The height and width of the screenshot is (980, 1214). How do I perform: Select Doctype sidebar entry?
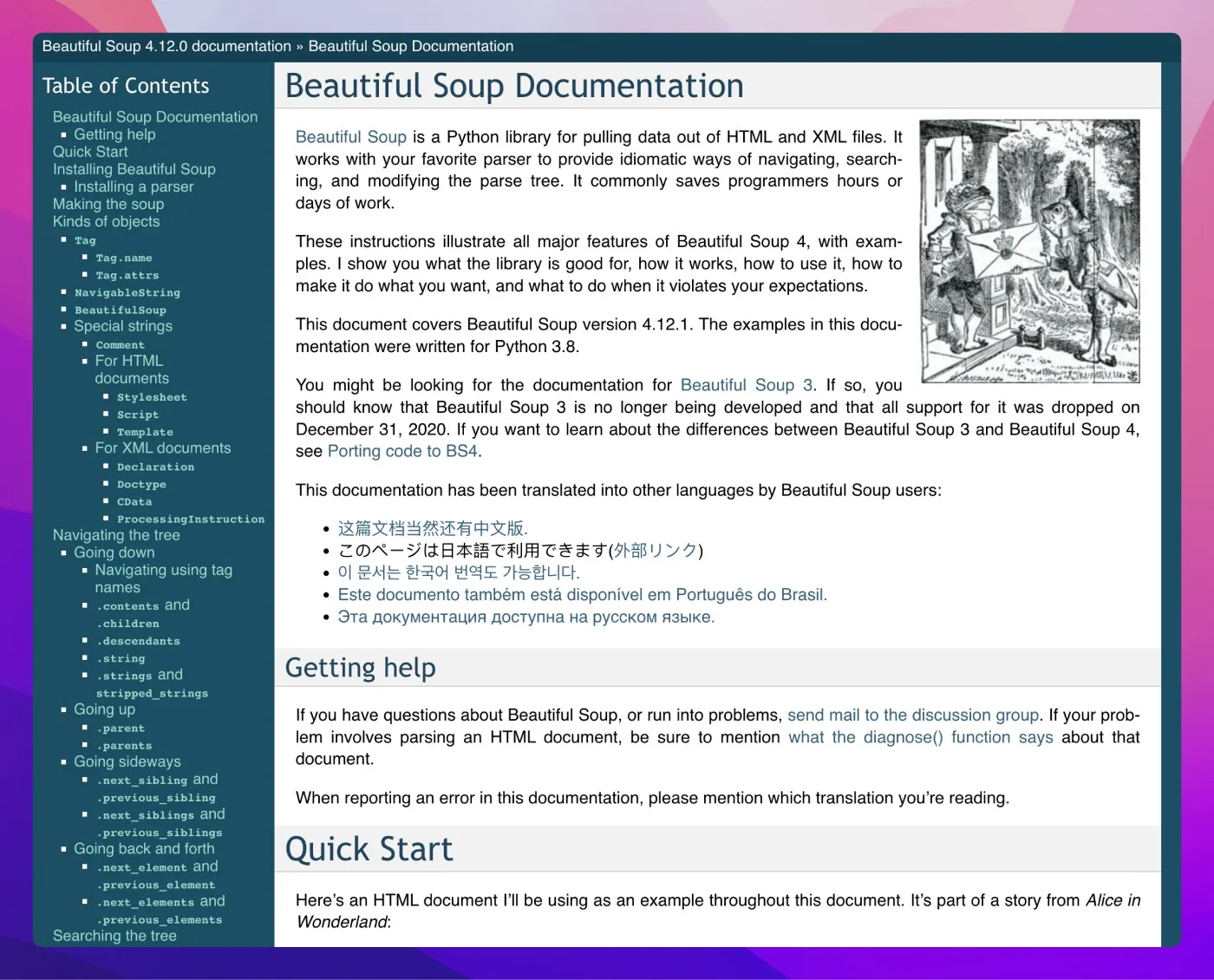141,484
